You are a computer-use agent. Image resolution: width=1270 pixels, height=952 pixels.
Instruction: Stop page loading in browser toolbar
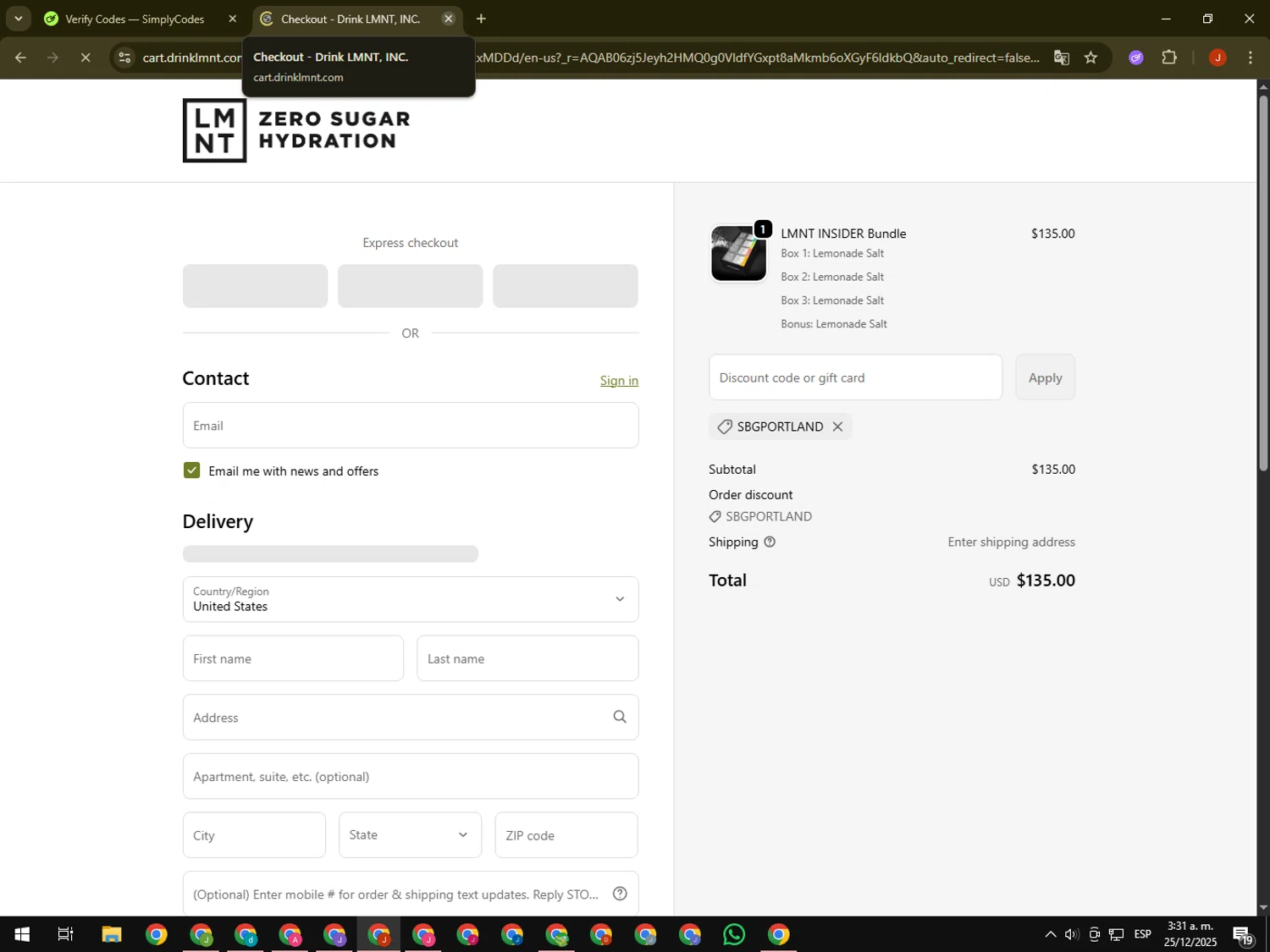click(86, 58)
